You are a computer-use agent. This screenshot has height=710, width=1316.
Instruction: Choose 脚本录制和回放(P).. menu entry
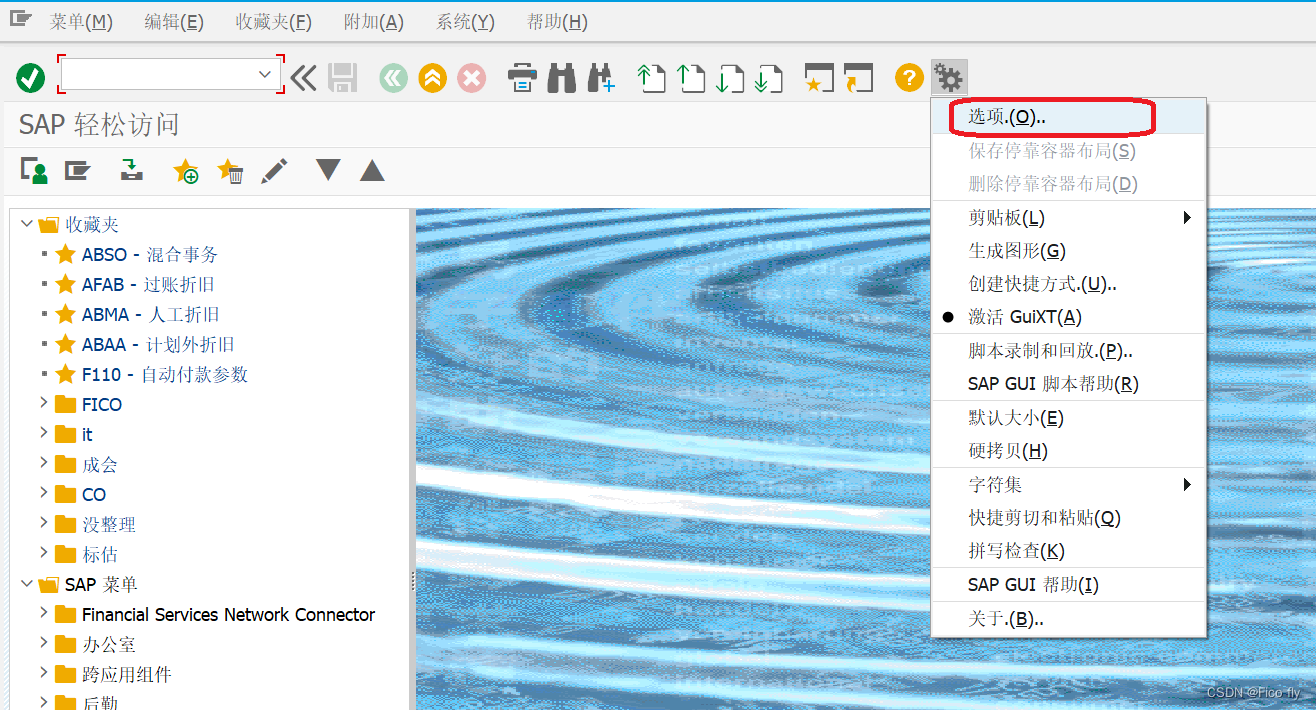click(1069, 351)
